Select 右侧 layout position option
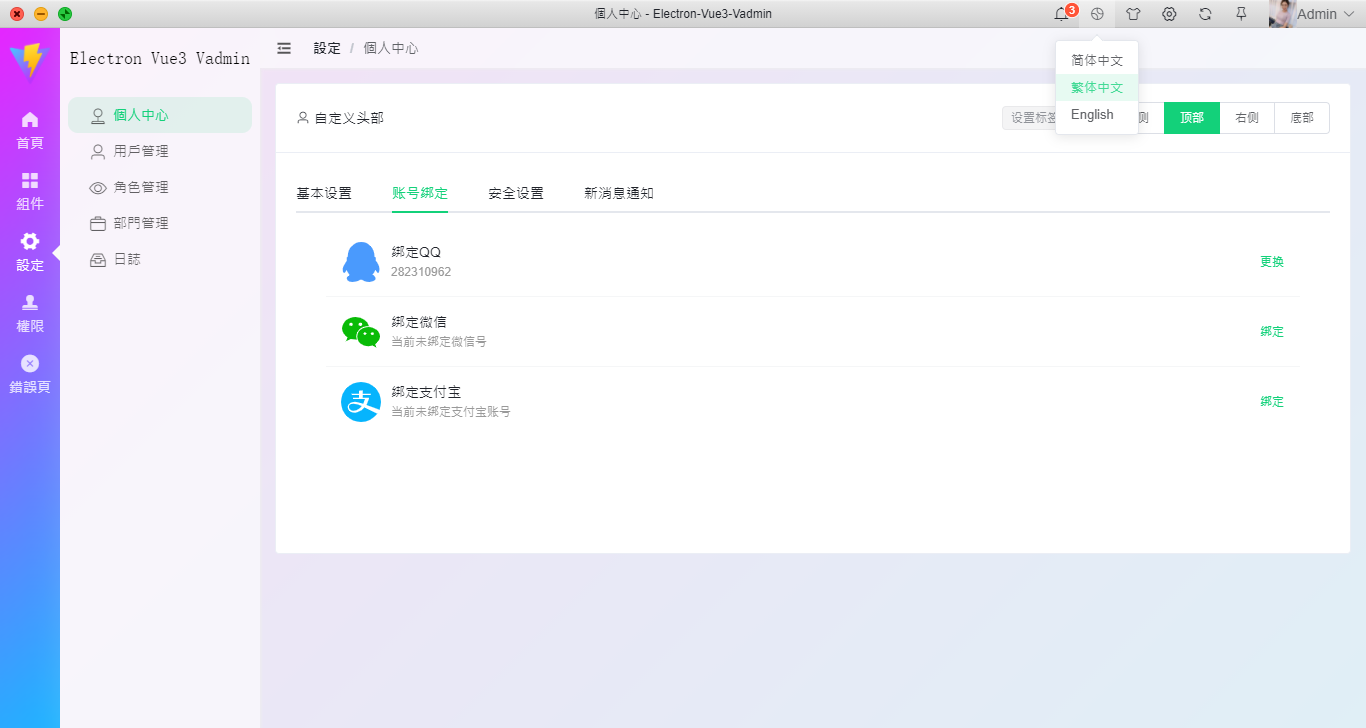This screenshot has height=728, width=1366. click(1246, 117)
